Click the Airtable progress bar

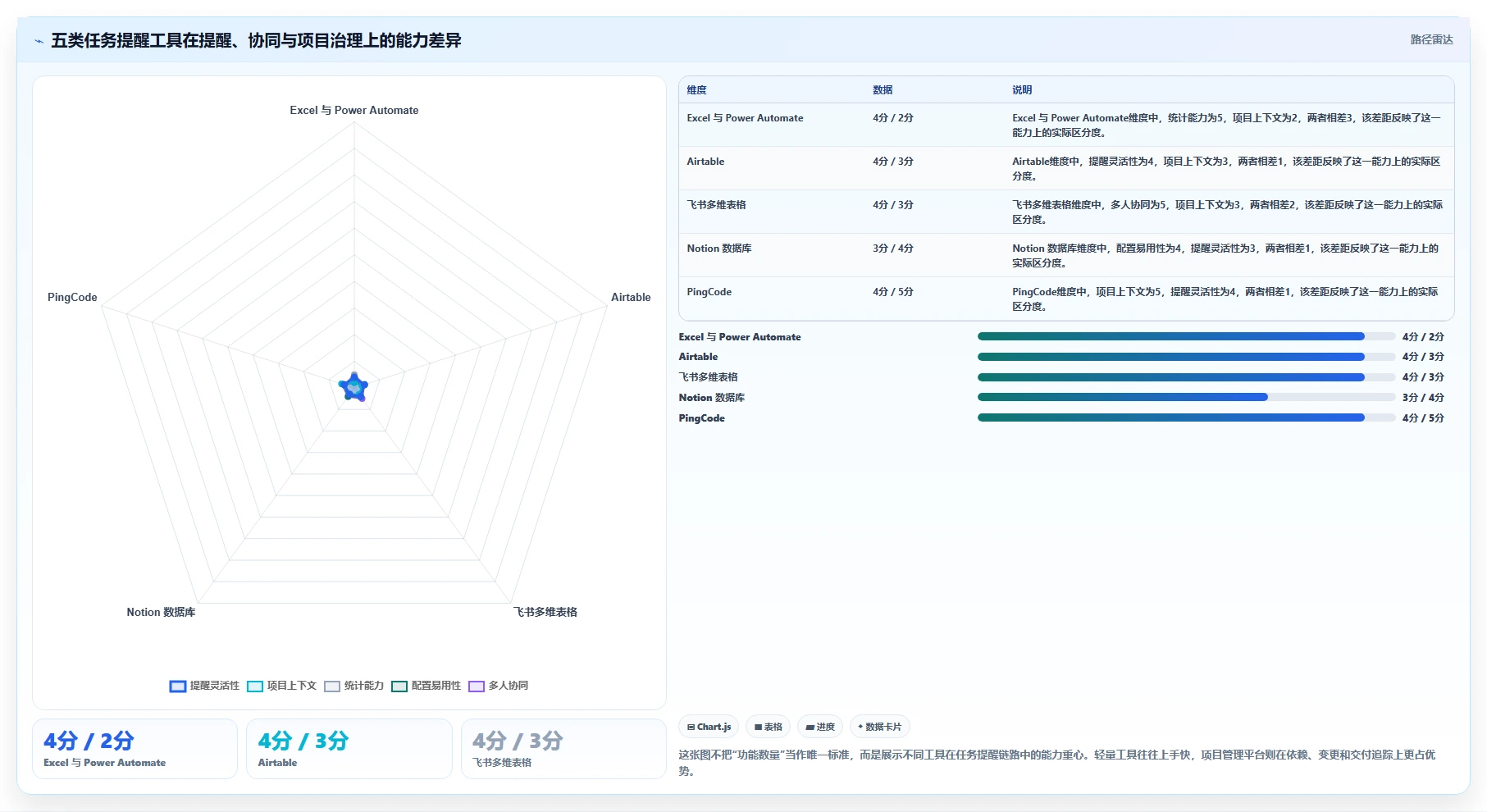pyautogui.click(x=1186, y=357)
